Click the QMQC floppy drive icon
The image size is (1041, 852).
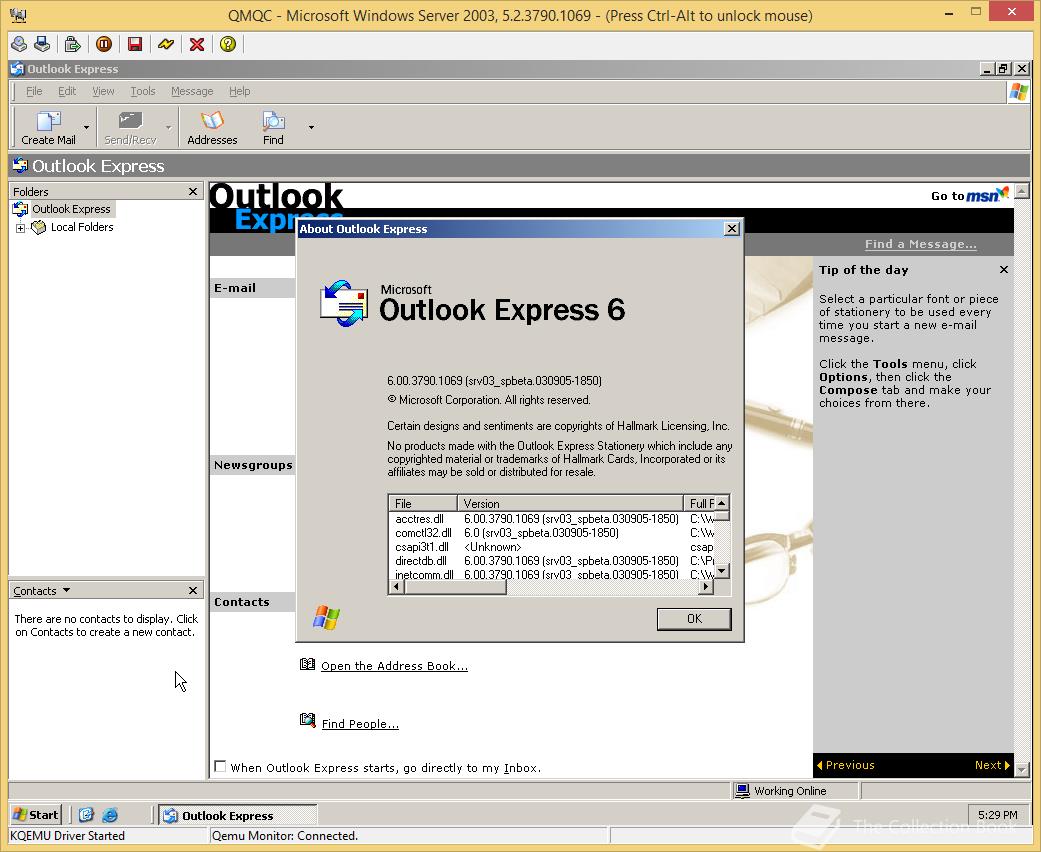42,44
